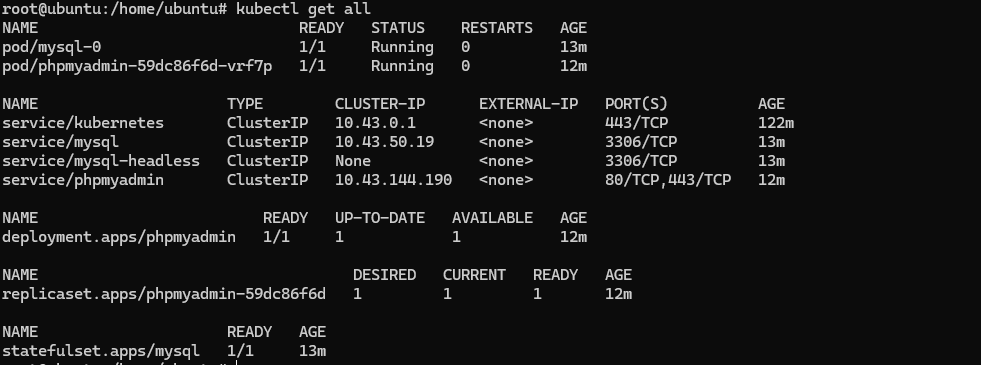Click the RESTARTS column header
Image resolution: width=981 pixels, height=365 pixels.
497,28
